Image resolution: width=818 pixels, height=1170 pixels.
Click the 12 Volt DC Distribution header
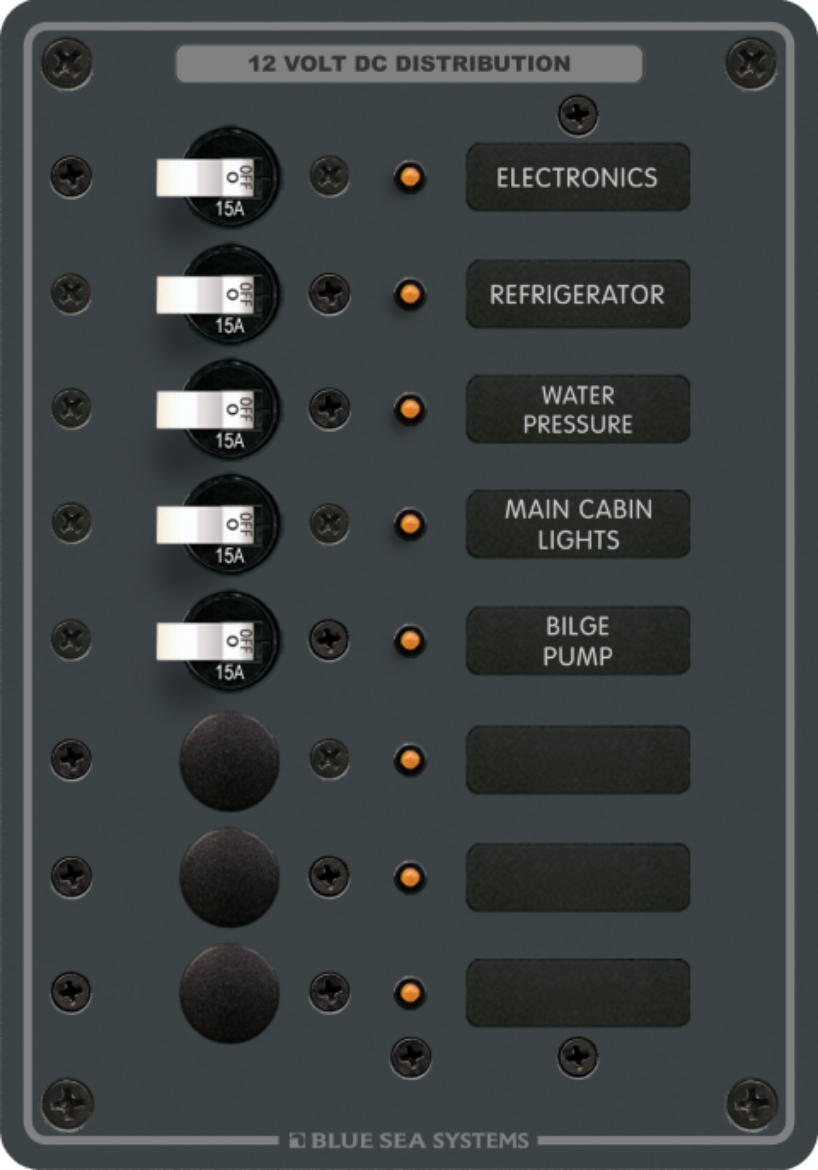(x=409, y=63)
